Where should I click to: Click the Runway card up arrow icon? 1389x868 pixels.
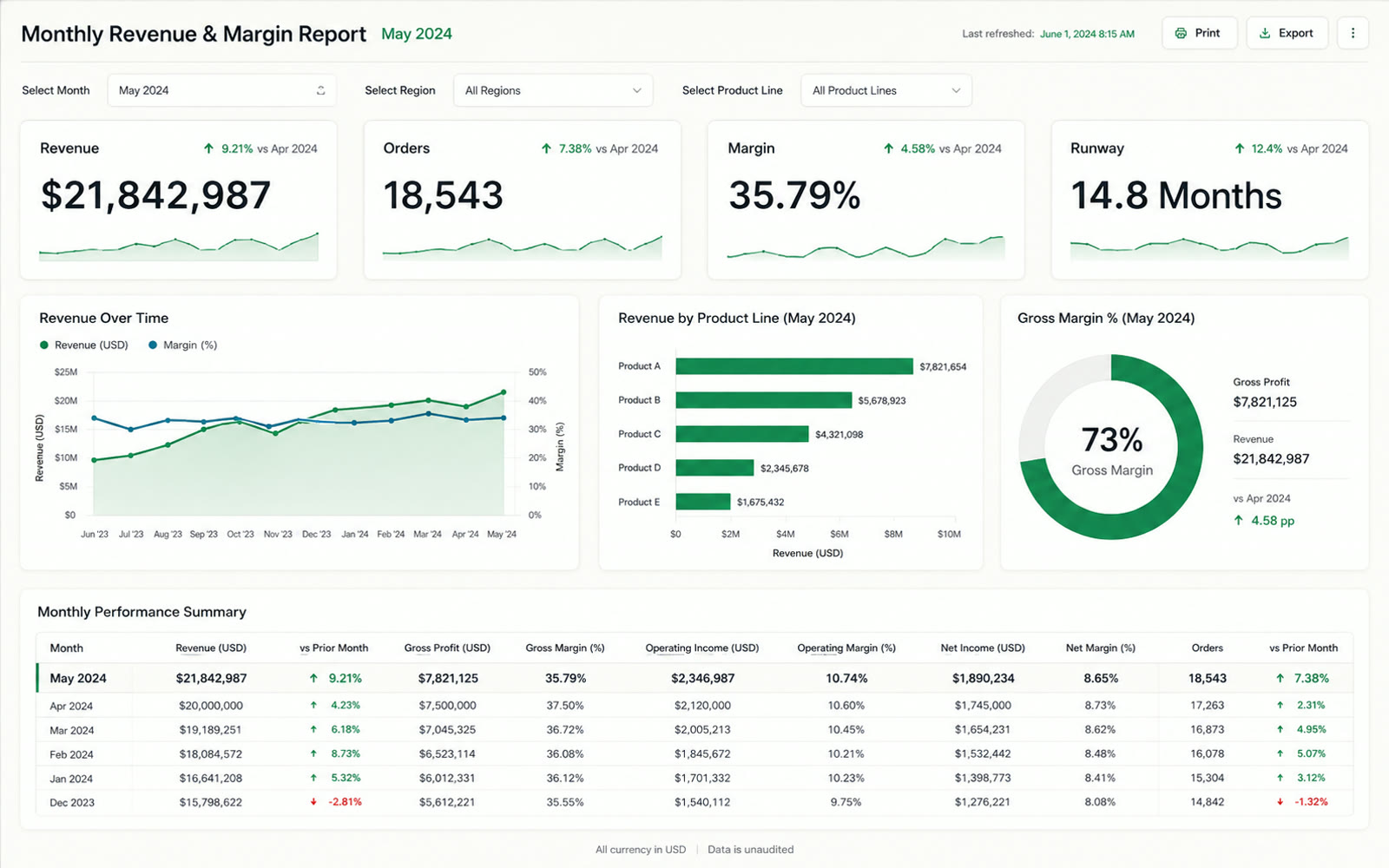(1239, 148)
